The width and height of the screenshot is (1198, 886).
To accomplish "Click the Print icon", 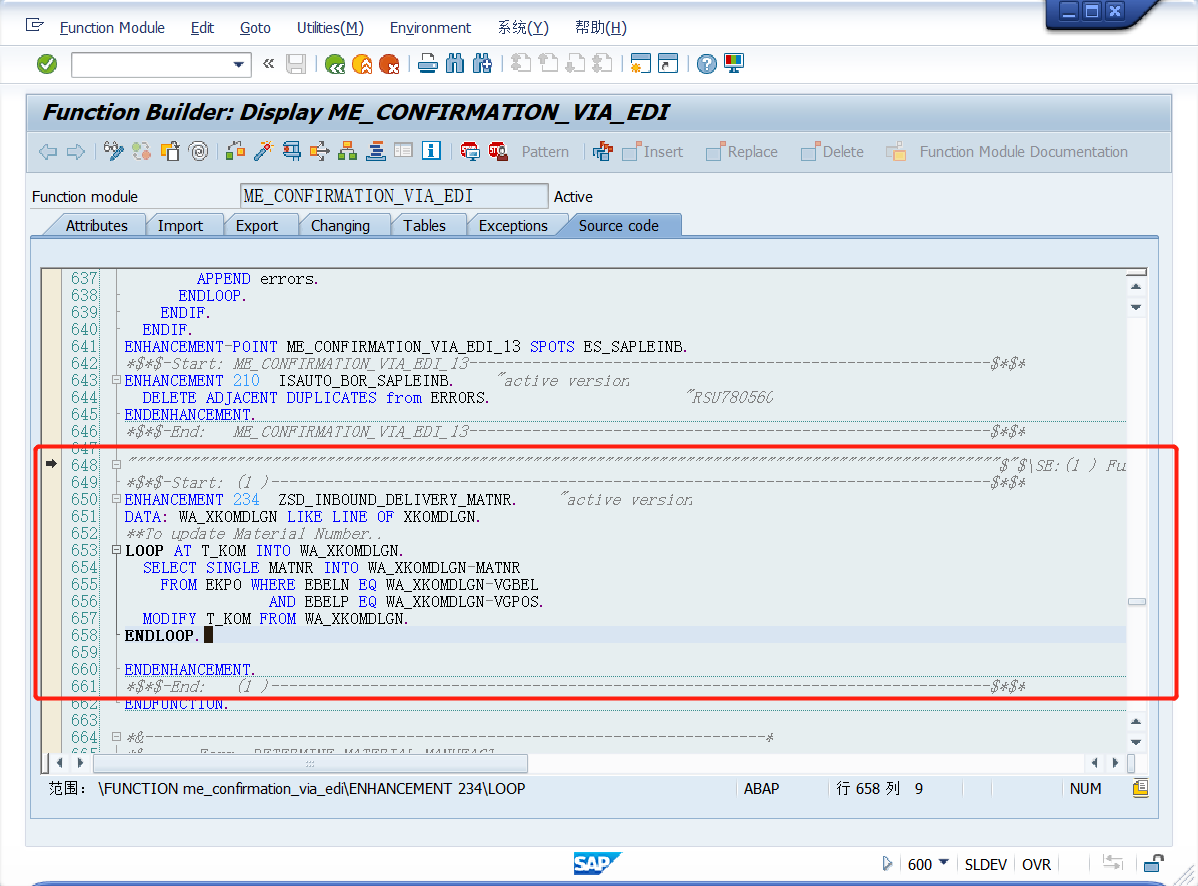I will point(427,63).
